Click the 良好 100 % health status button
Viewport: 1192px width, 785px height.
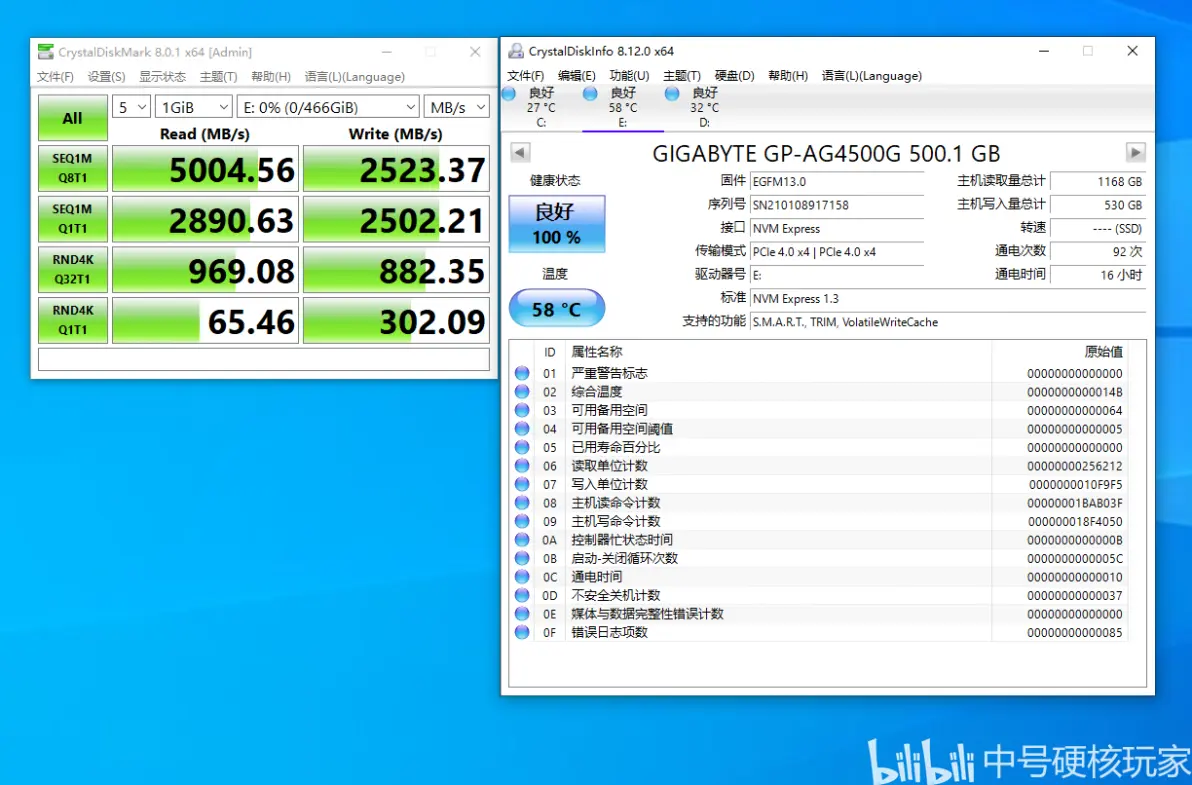coord(557,223)
